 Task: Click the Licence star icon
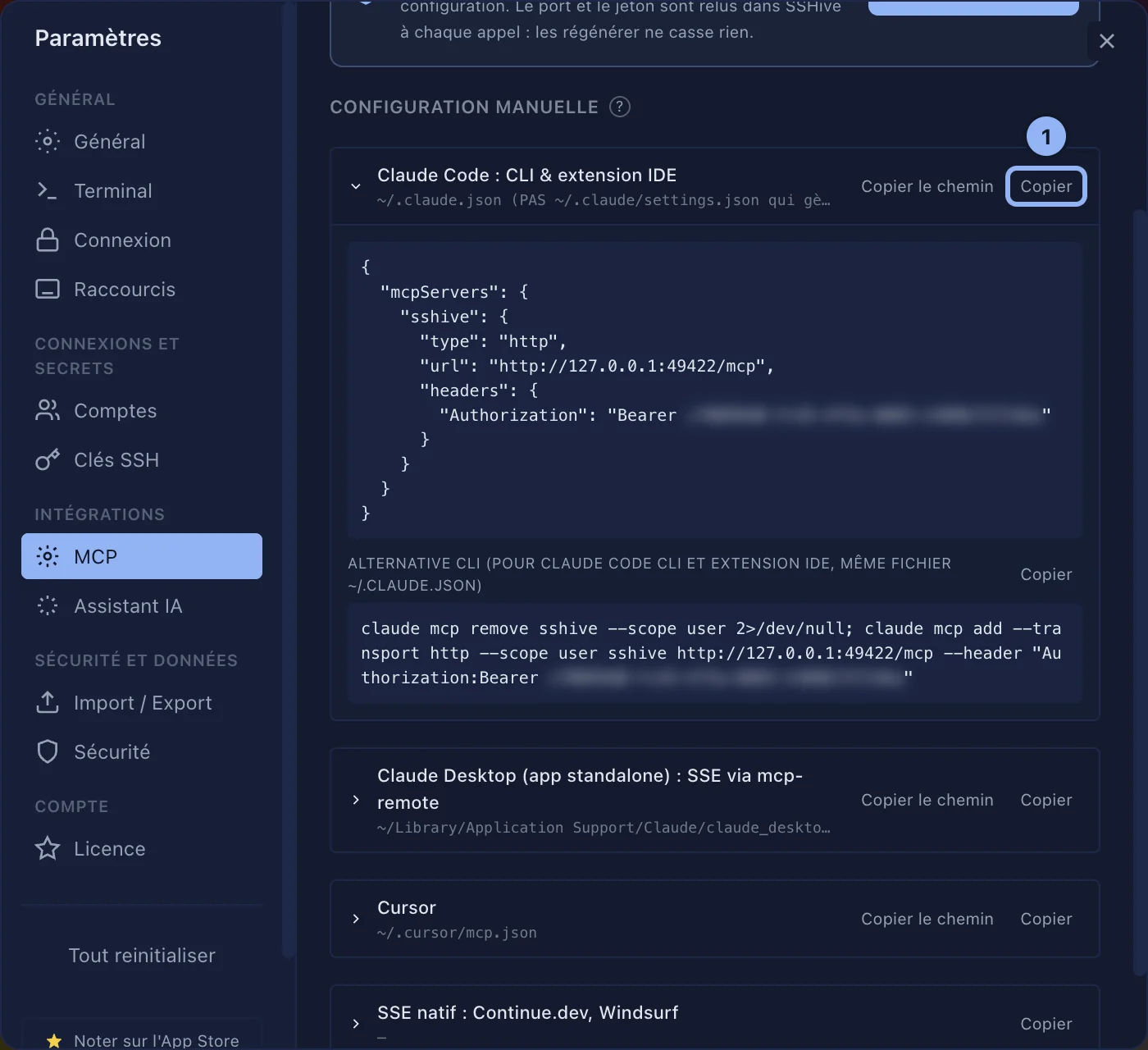(48, 849)
